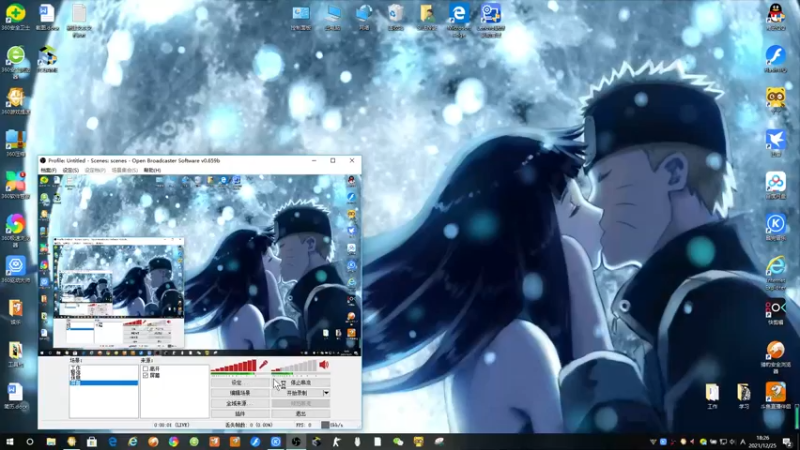Image resolution: width=800 pixels, height=450 pixels.
Task: Click the OBS icon on the taskbar
Action: [x=296, y=442]
